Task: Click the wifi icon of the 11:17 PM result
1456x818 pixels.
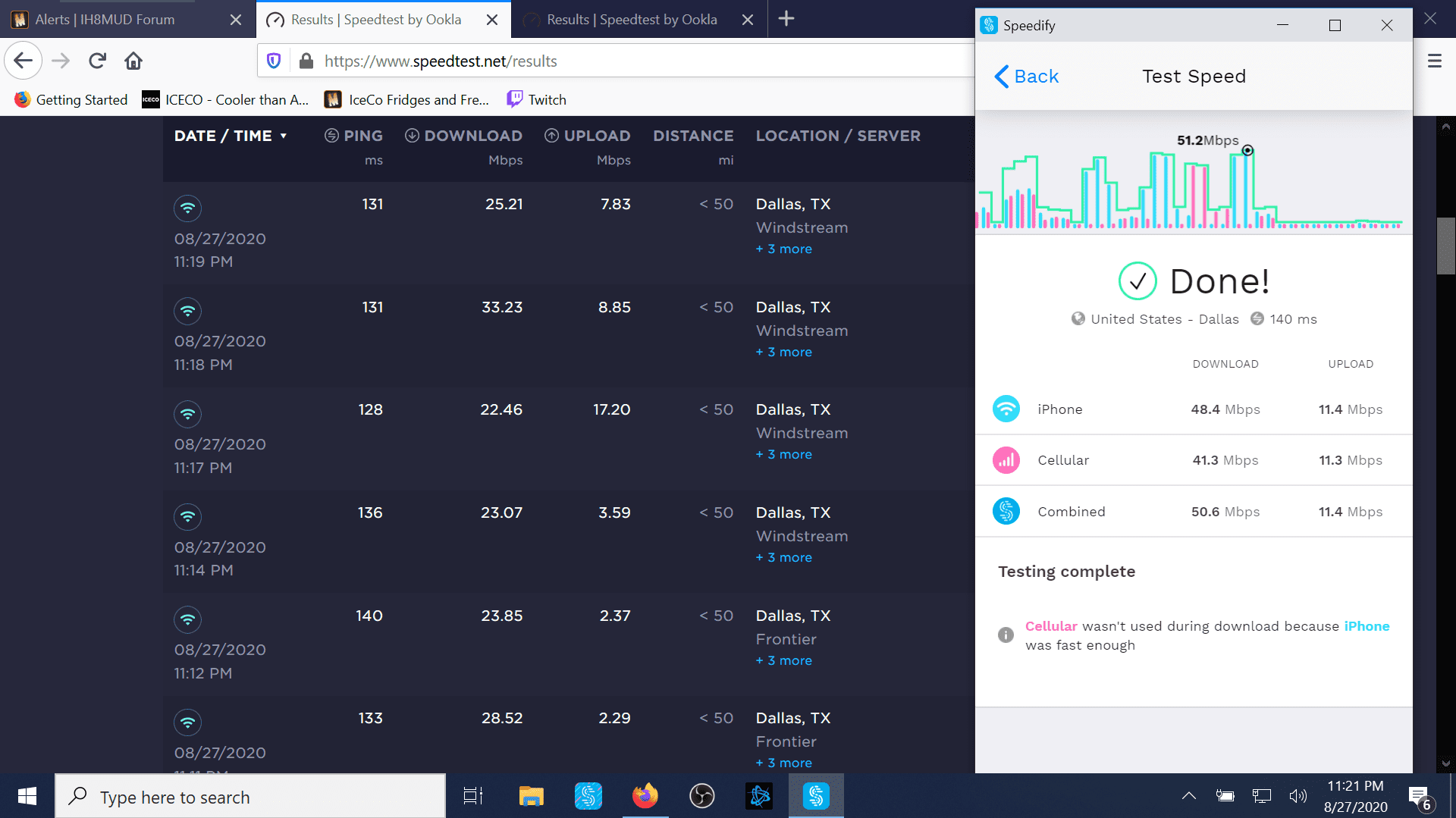Action: (x=187, y=414)
